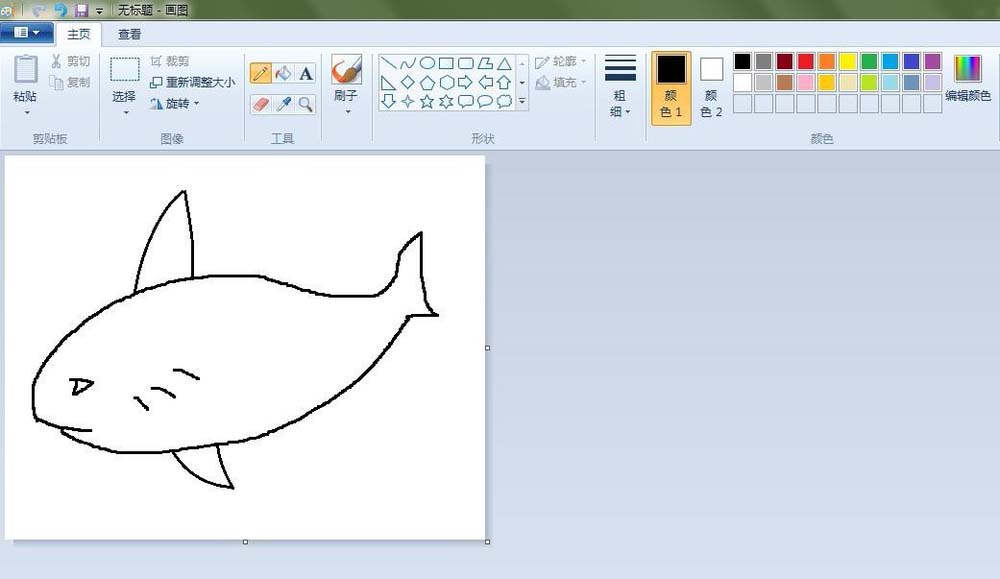The height and width of the screenshot is (579, 1000).
Task: Click the Select (选择) rectangle icon
Action: 124,70
